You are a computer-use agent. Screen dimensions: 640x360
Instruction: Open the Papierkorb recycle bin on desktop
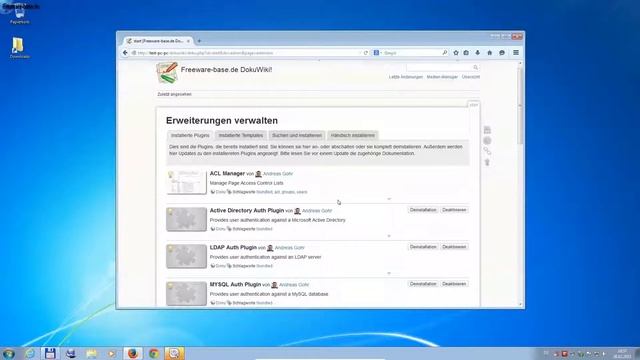pyautogui.click(x=19, y=14)
